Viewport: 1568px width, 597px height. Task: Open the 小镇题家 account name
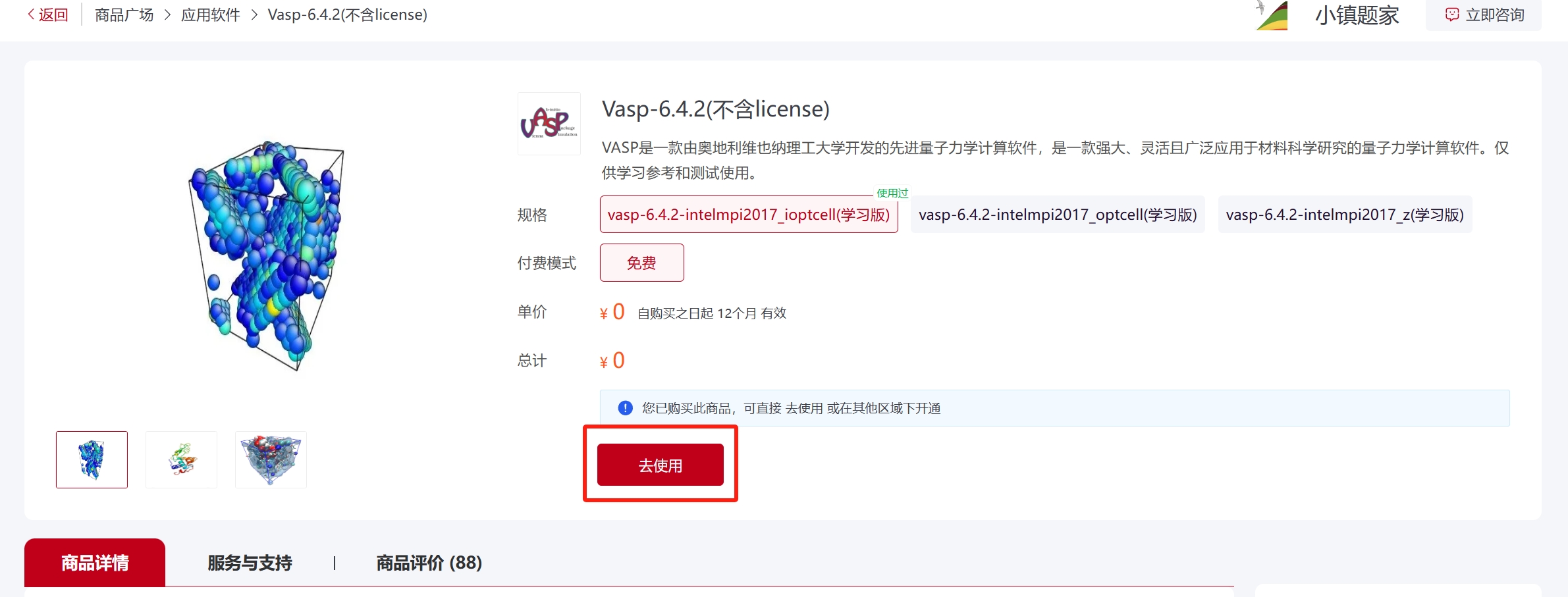[1357, 14]
